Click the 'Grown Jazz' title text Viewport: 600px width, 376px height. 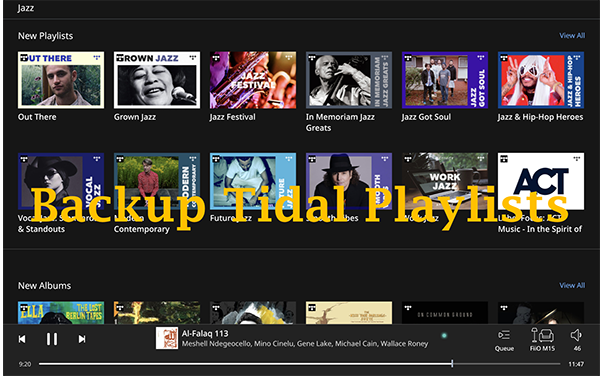click(x=135, y=117)
